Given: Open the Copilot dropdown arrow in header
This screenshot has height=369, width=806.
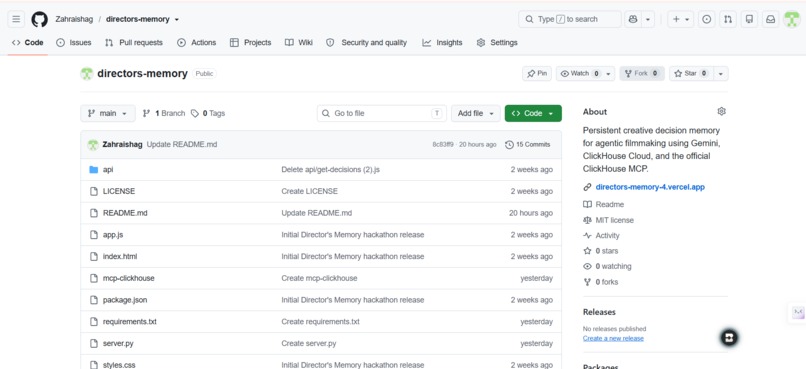Looking at the screenshot, I should [x=648, y=19].
